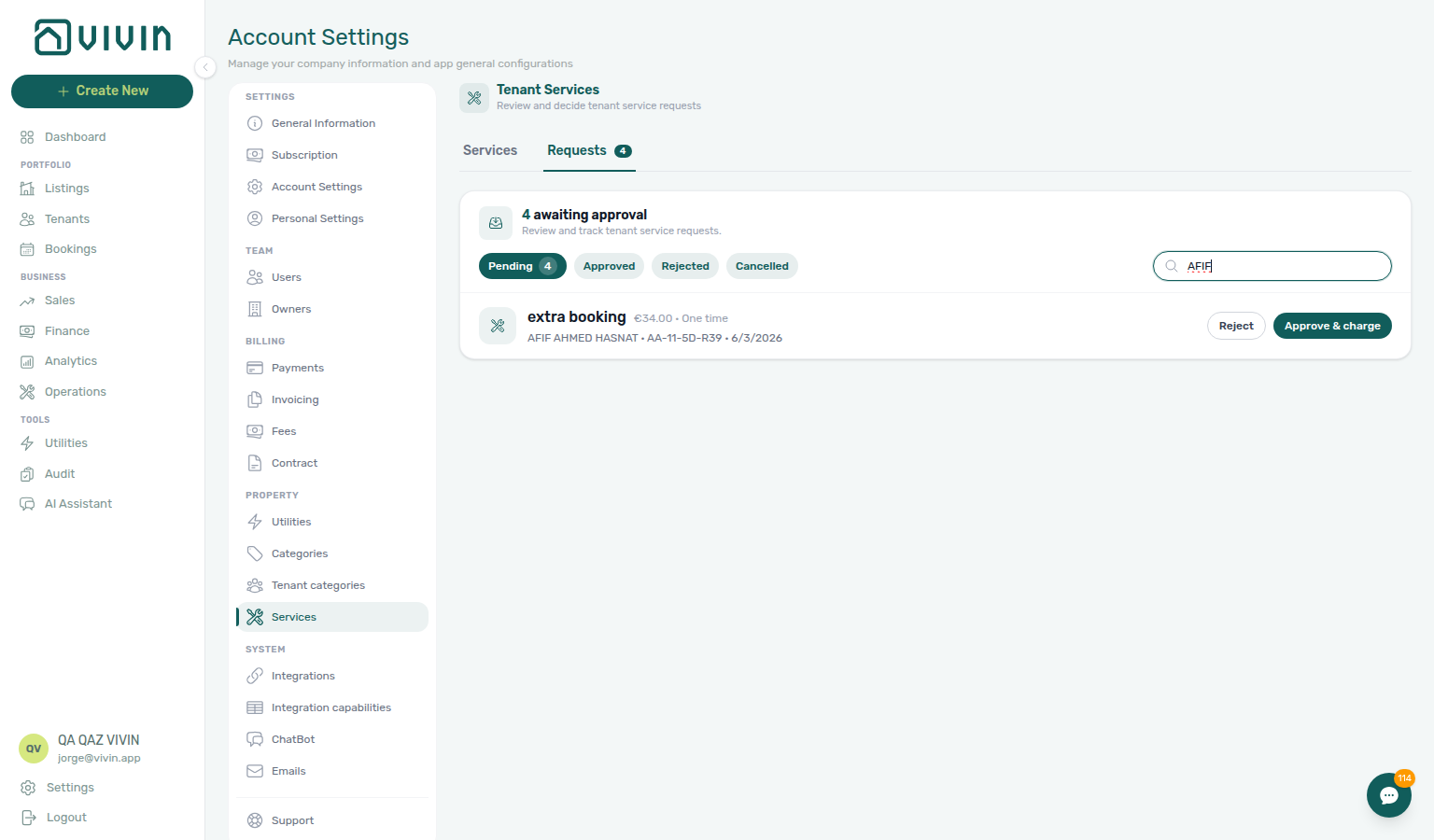Open Integration capabilities settings
This screenshot has width=1434, height=840.
pyautogui.click(x=332, y=707)
